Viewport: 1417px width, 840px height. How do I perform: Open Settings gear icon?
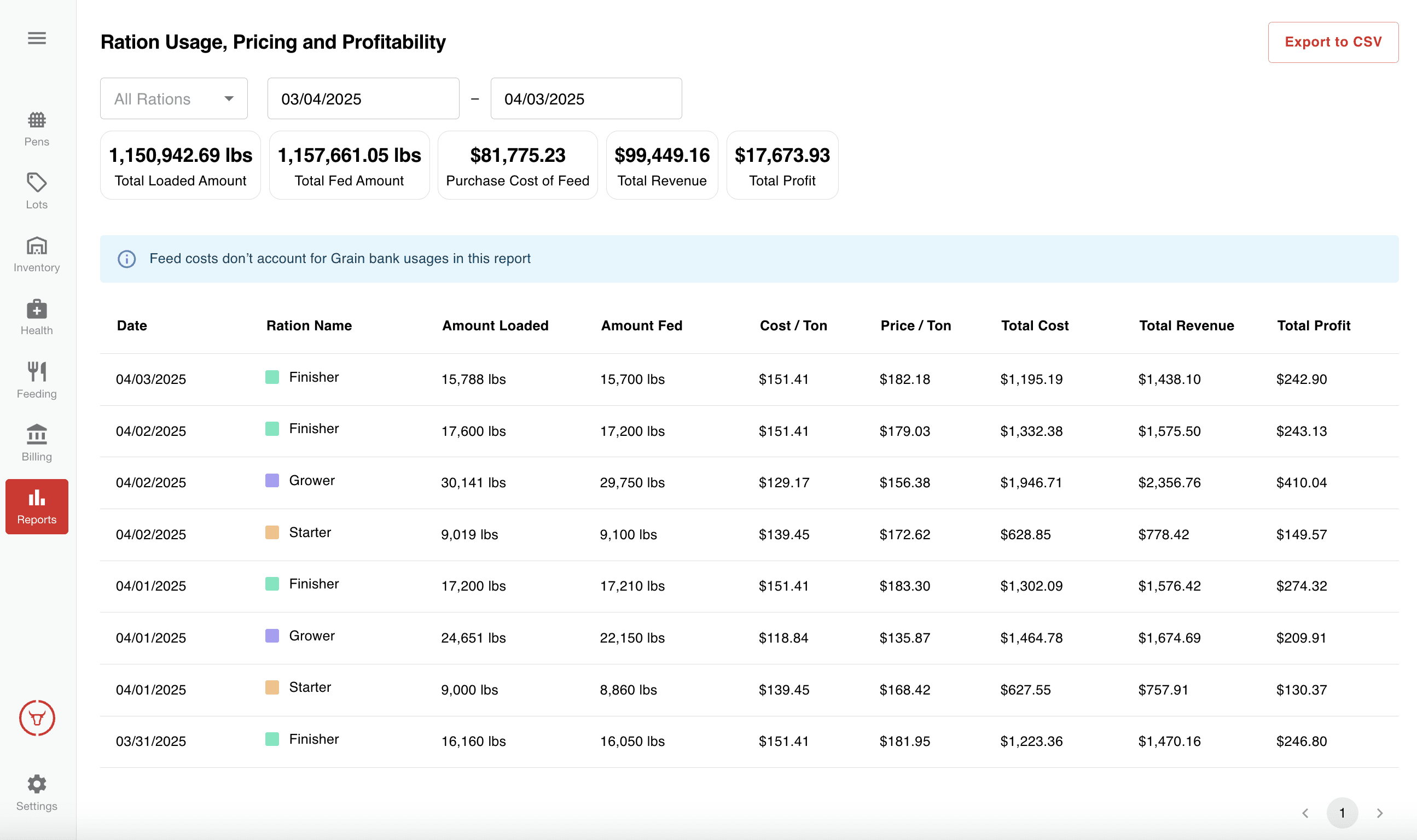pos(37,784)
